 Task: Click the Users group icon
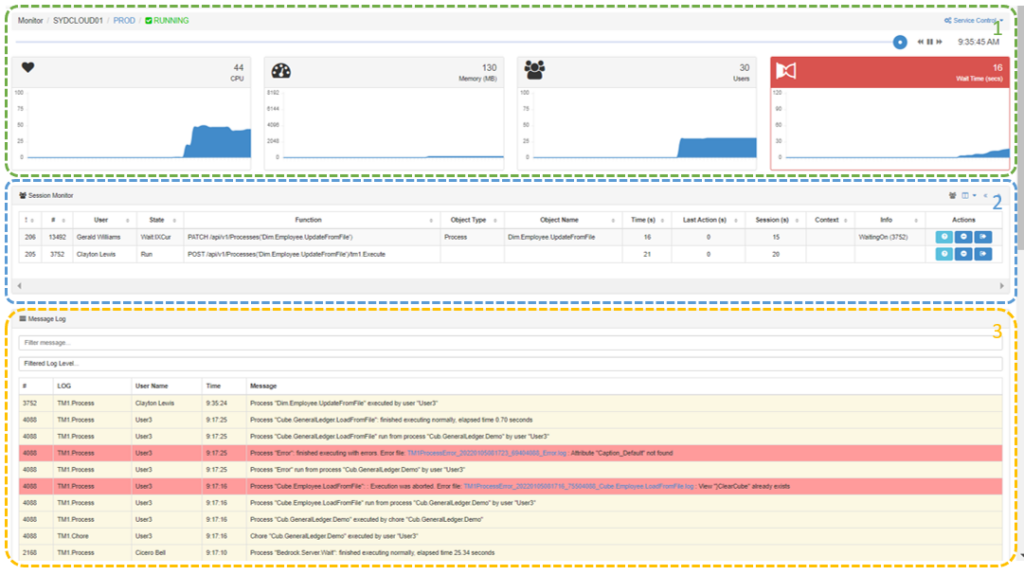535,70
